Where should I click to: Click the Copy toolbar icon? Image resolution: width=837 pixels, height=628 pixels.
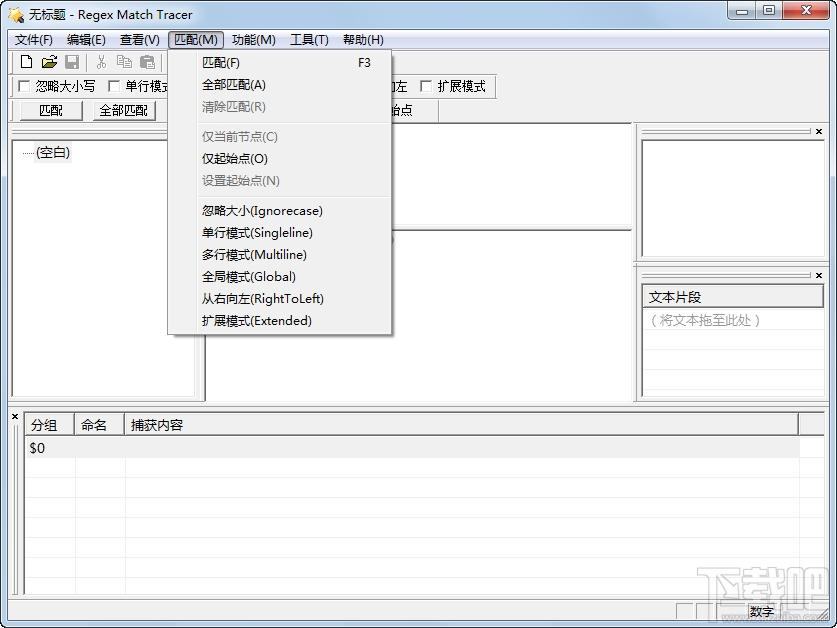(x=124, y=62)
